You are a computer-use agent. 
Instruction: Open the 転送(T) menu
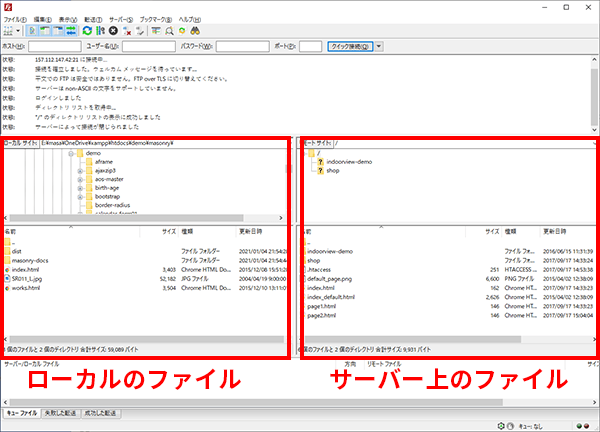[x=93, y=20]
